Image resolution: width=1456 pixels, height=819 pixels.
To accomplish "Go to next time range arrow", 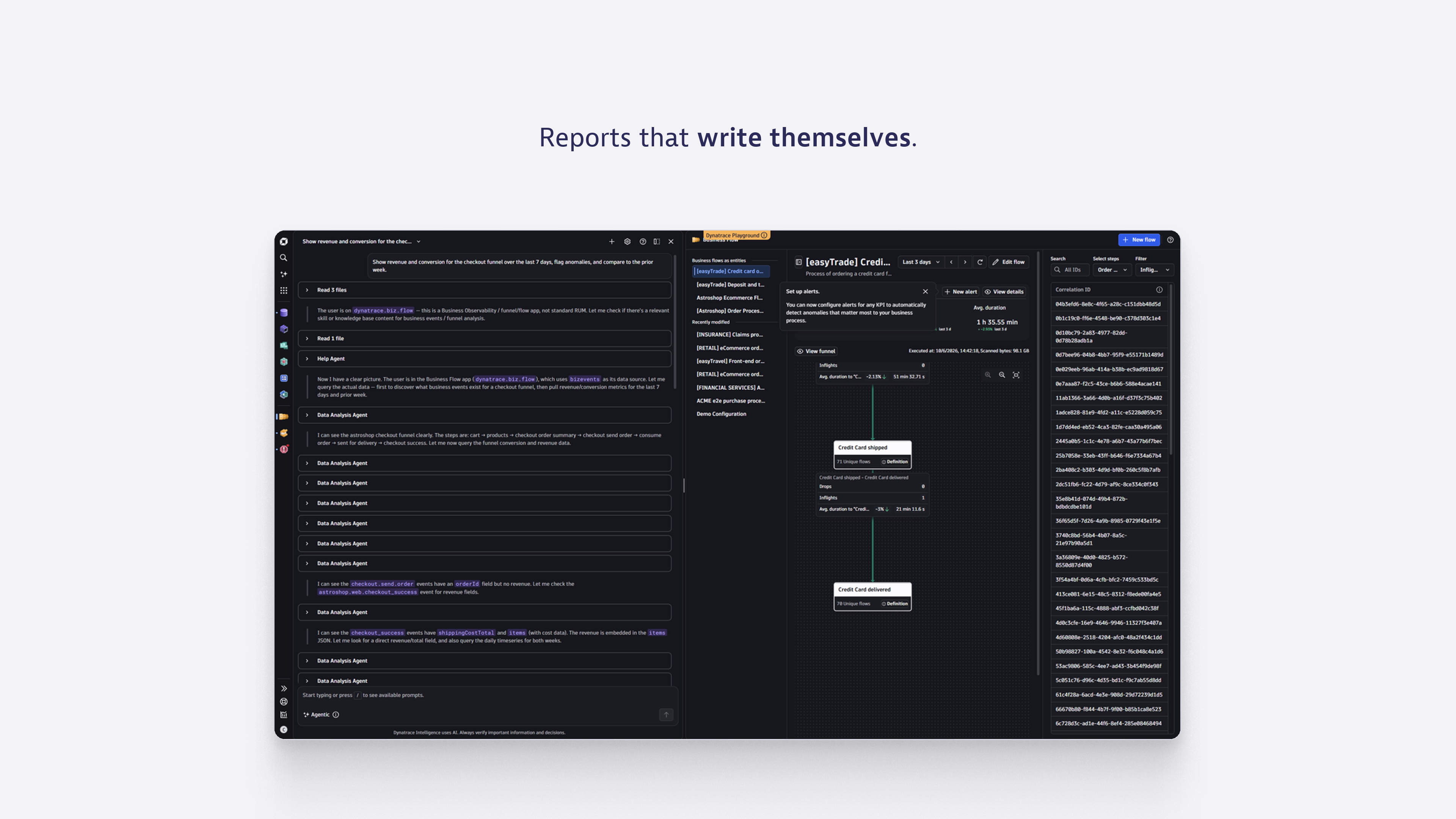I will pos(965,262).
